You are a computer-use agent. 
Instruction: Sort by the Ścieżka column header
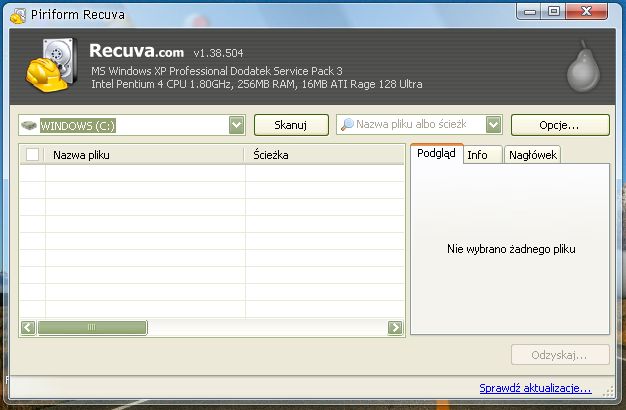click(x=325, y=155)
